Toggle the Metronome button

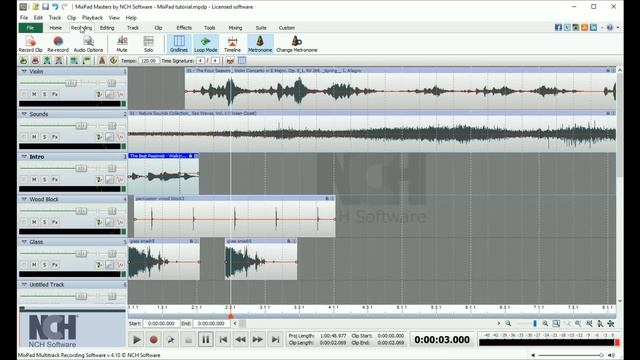pyautogui.click(x=260, y=44)
